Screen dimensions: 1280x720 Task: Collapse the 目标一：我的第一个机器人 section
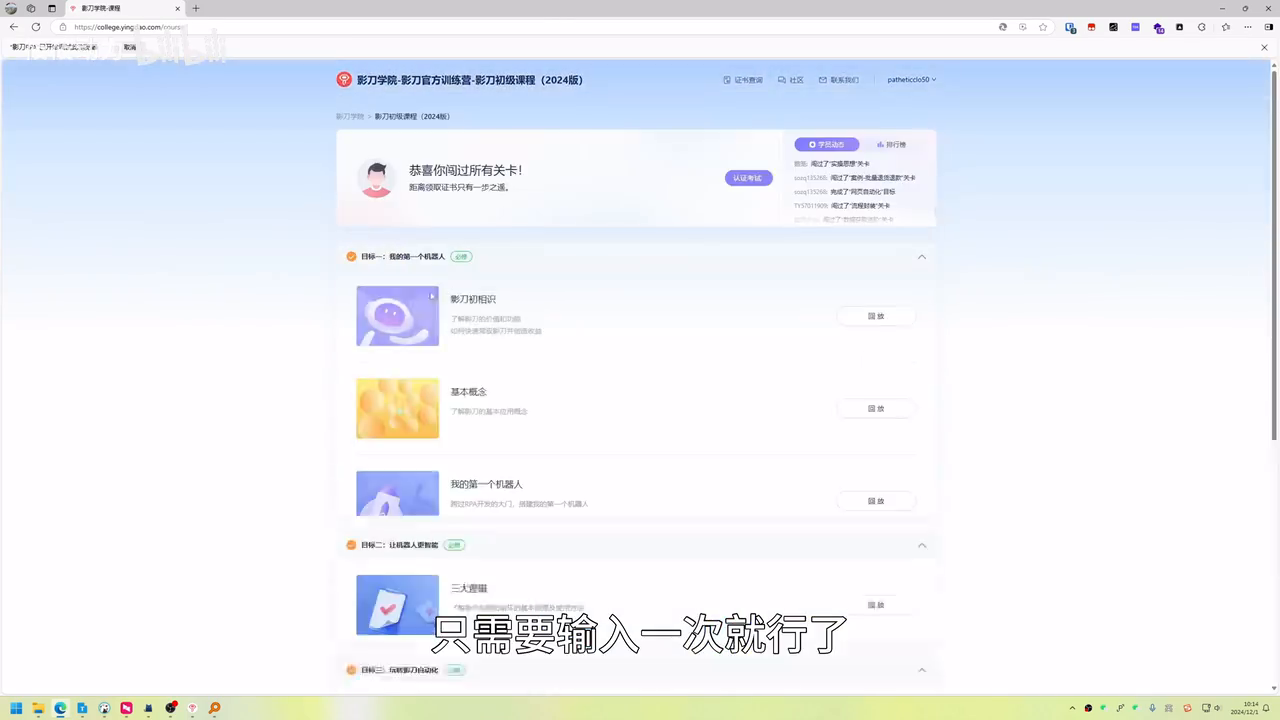point(922,257)
